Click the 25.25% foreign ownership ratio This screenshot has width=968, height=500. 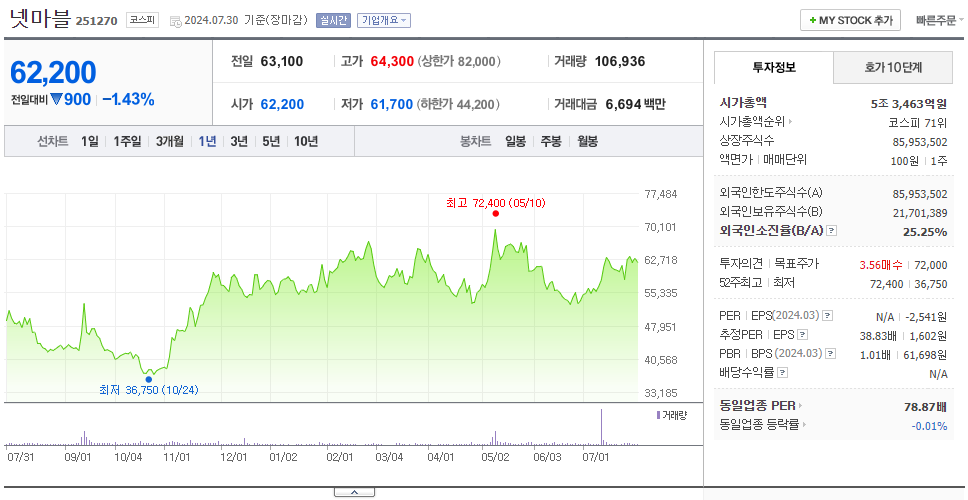pyautogui.click(x=926, y=232)
